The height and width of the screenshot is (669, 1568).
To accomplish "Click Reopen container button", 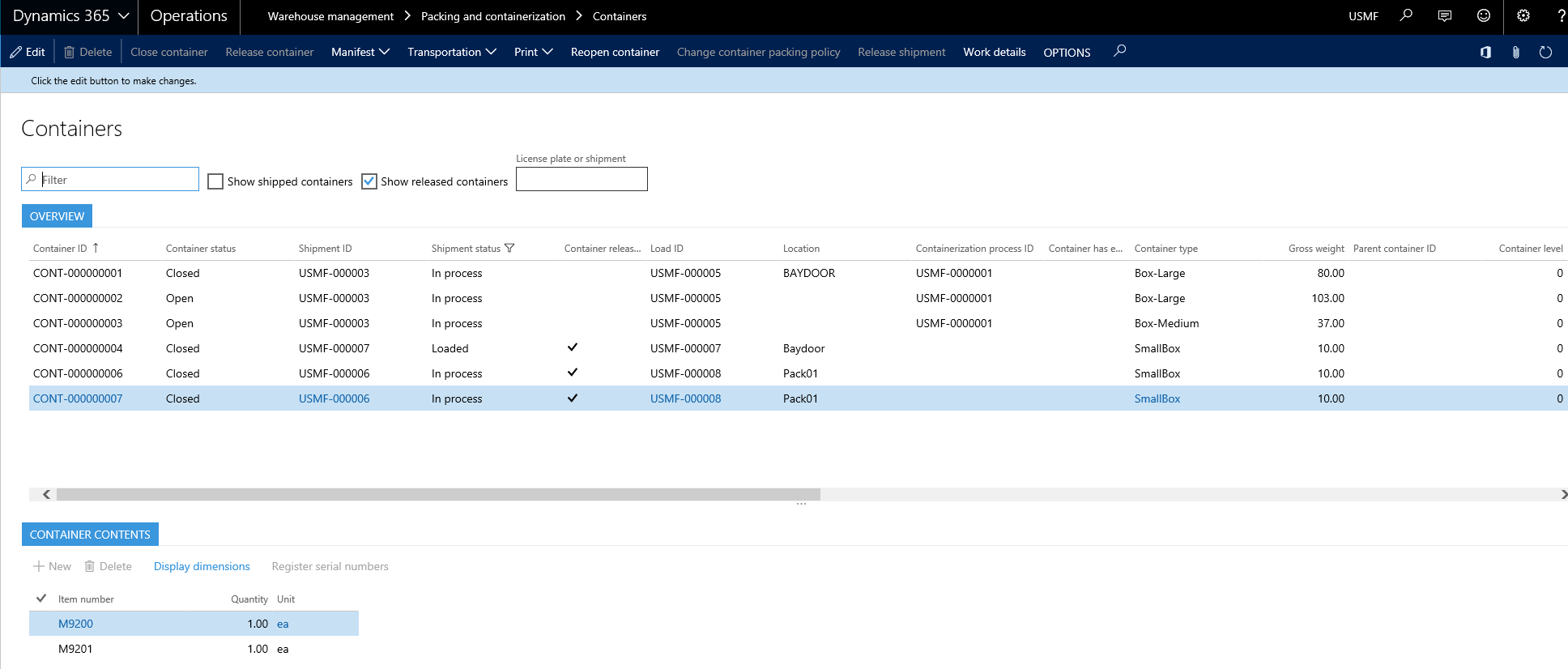I will click(615, 52).
